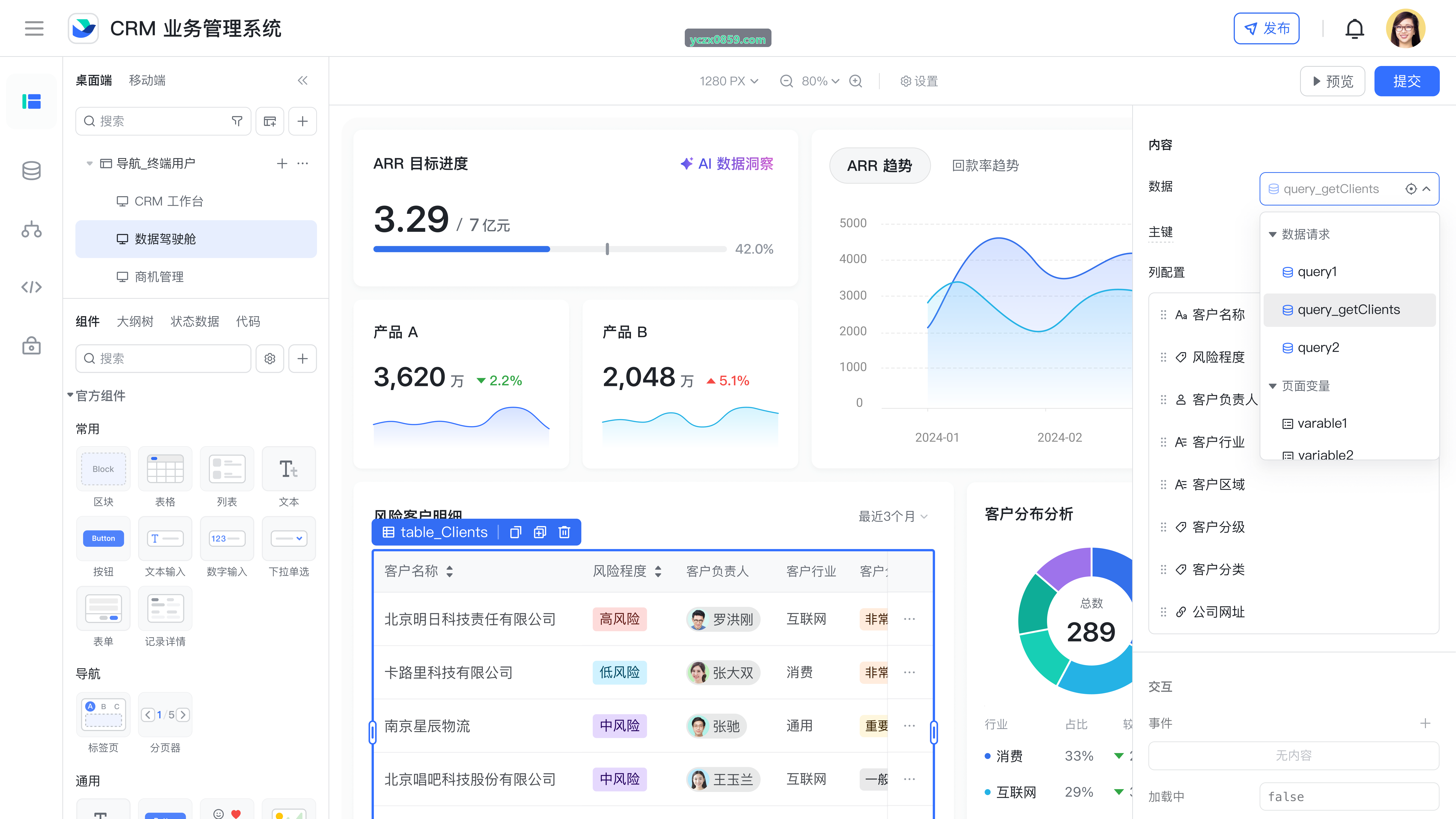
Task: Delete table_Clients with the trash icon
Action: pos(564,532)
